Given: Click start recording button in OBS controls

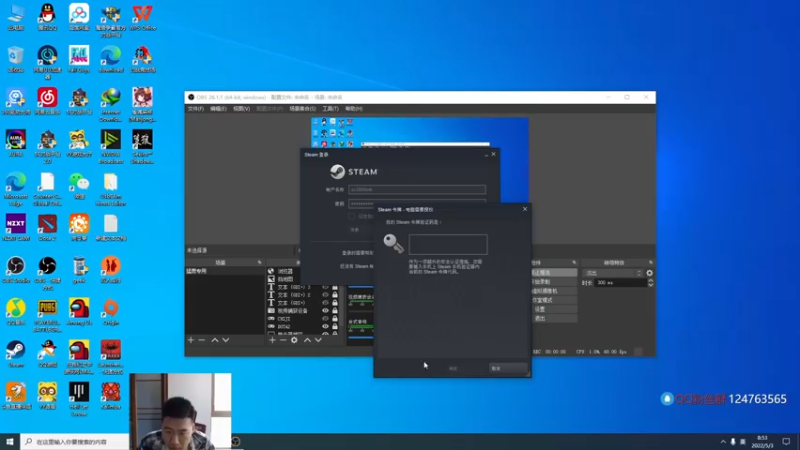Looking at the screenshot, I should tap(554, 282).
